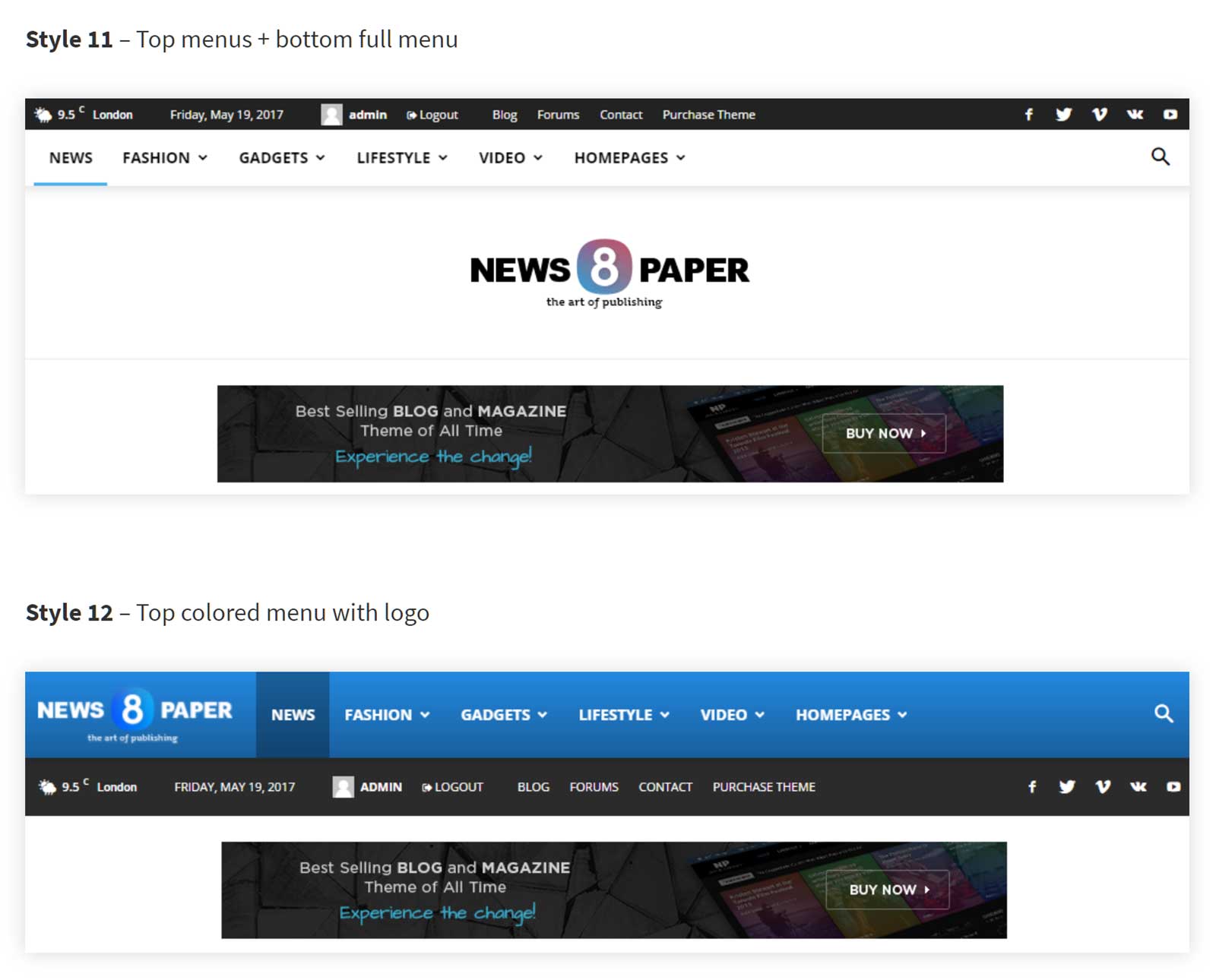This screenshot has height=980, width=1216.
Task: Click LOGOUT in the Style 12 dark bar
Action: click(453, 787)
